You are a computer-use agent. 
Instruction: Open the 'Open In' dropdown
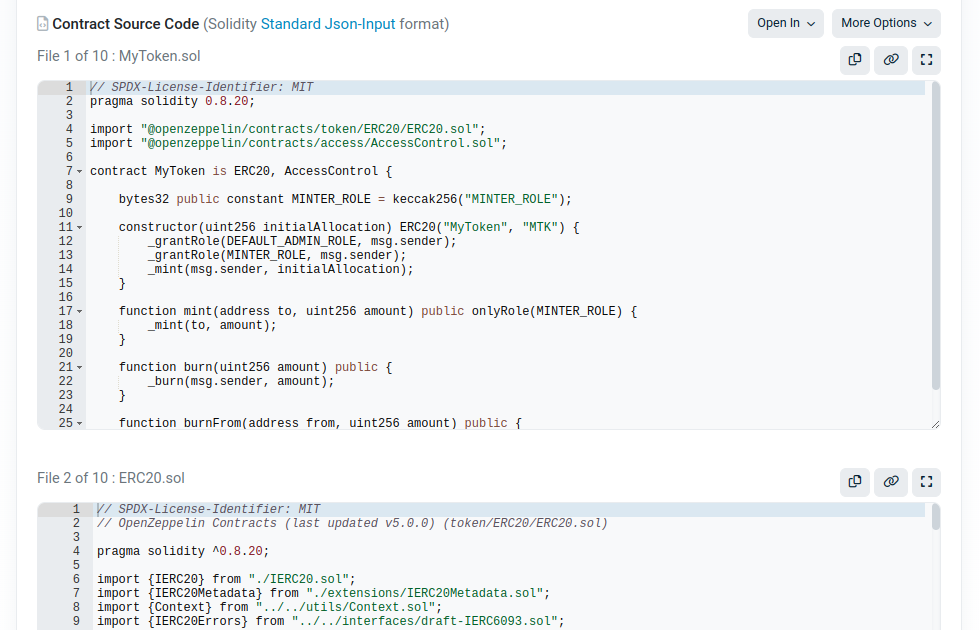tap(785, 23)
